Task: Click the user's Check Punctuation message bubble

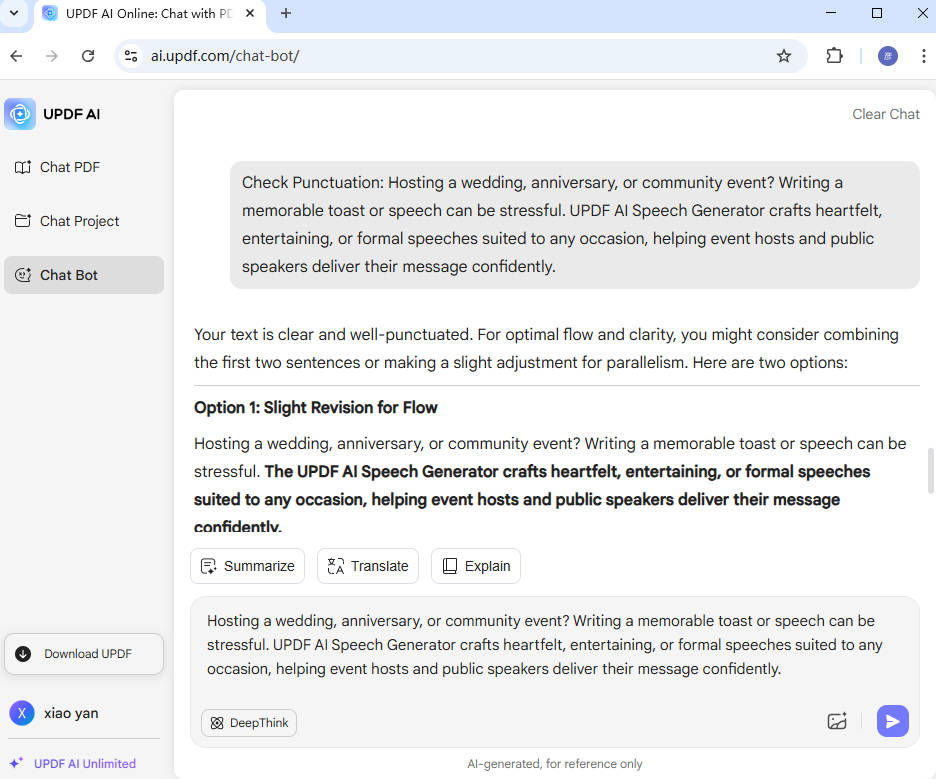Action: pos(574,224)
